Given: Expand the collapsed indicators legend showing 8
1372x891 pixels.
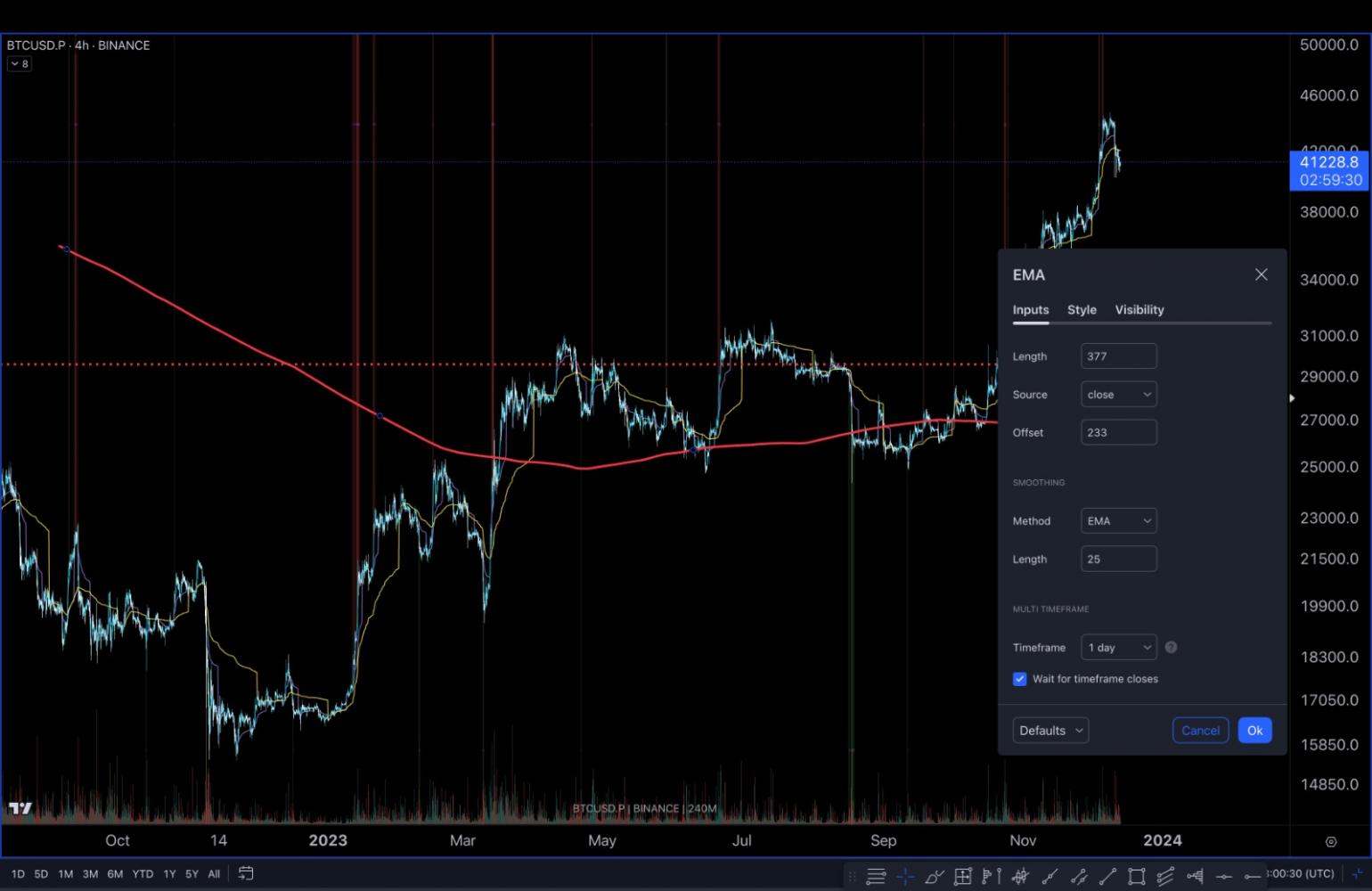Looking at the screenshot, I should pyautogui.click(x=20, y=63).
